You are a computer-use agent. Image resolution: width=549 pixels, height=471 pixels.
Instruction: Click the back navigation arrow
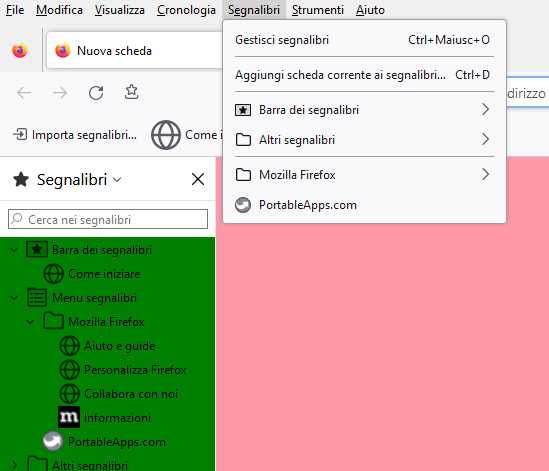24,93
